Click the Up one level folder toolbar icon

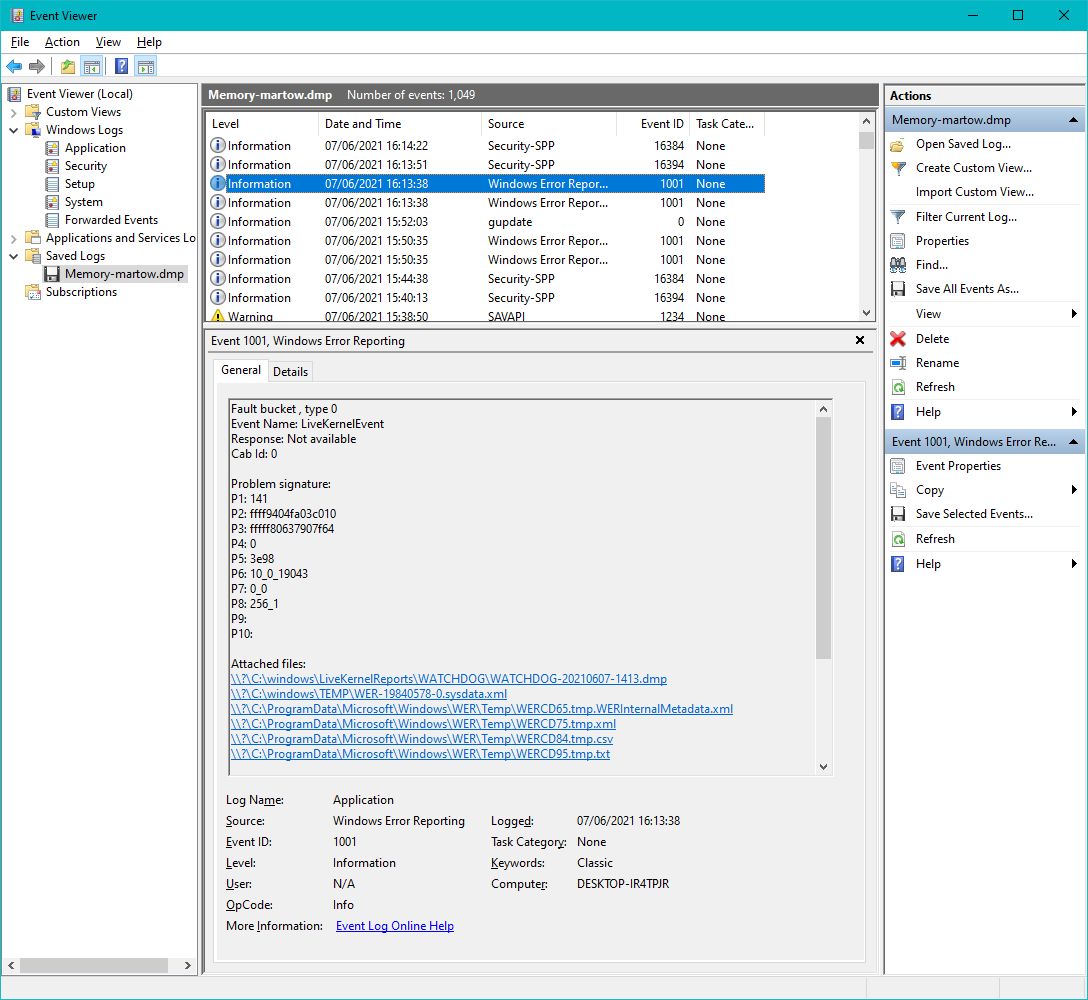pyautogui.click(x=68, y=67)
